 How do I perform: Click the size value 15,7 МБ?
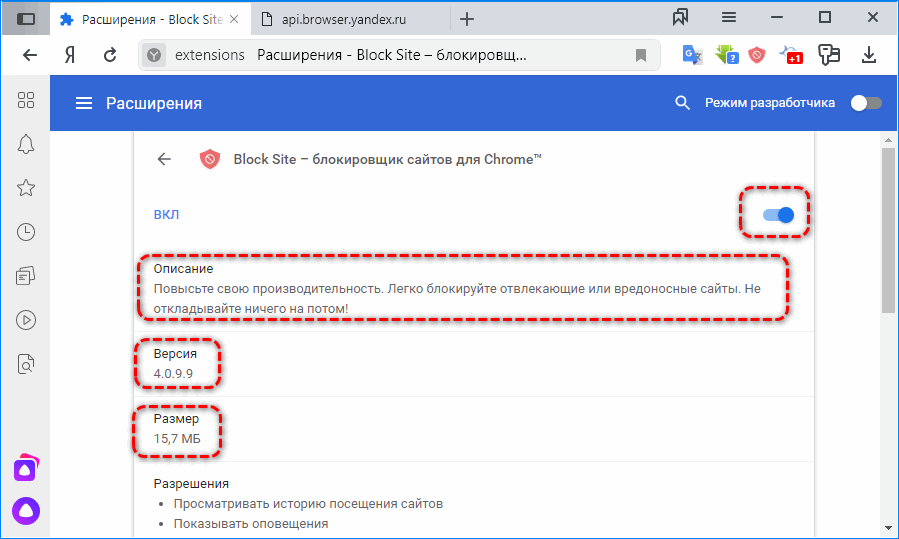coord(177,439)
